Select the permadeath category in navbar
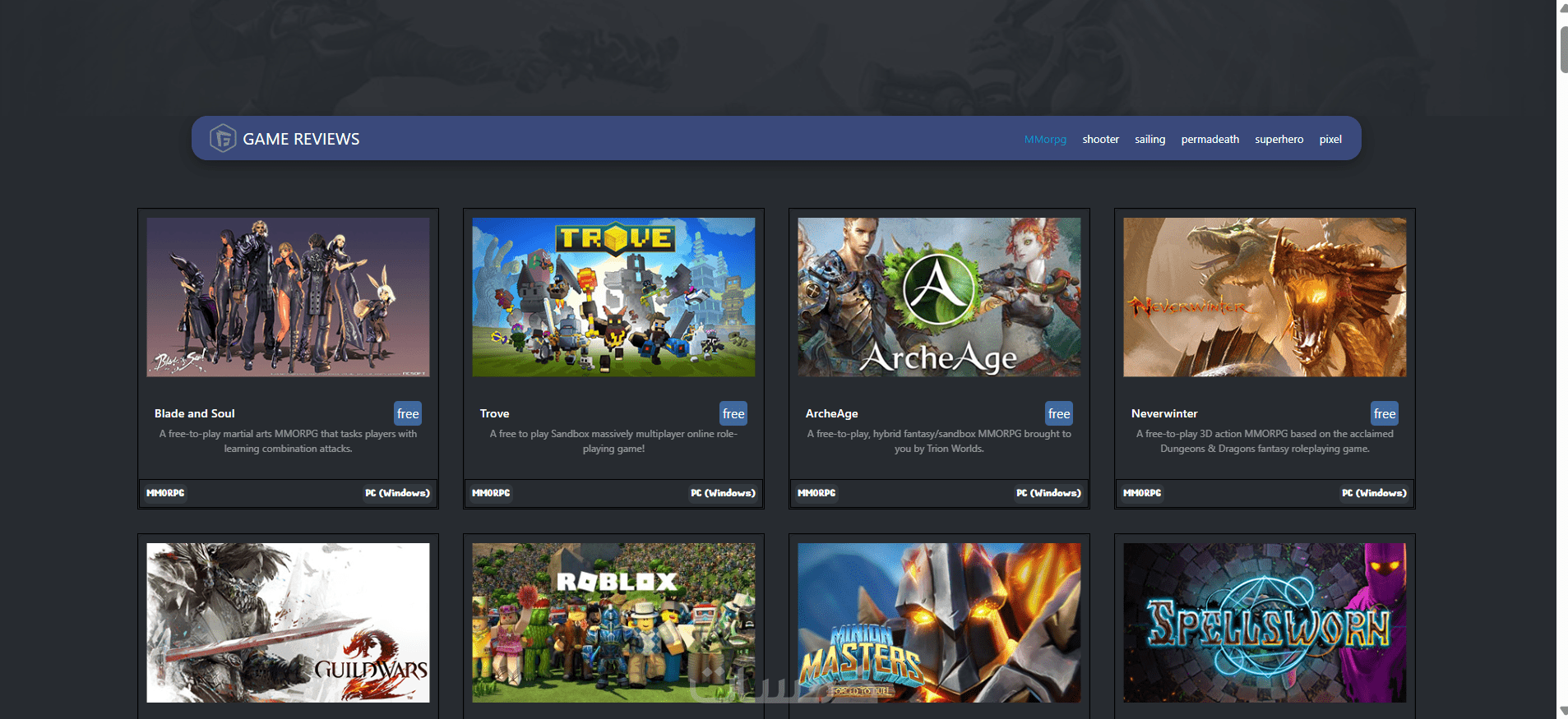1568x719 pixels. tap(1210, 139)
